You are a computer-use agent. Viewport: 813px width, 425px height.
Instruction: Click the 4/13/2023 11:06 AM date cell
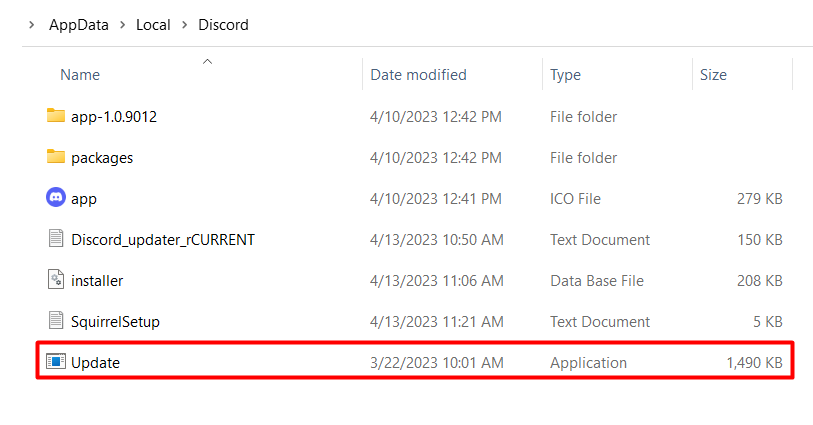437,280
